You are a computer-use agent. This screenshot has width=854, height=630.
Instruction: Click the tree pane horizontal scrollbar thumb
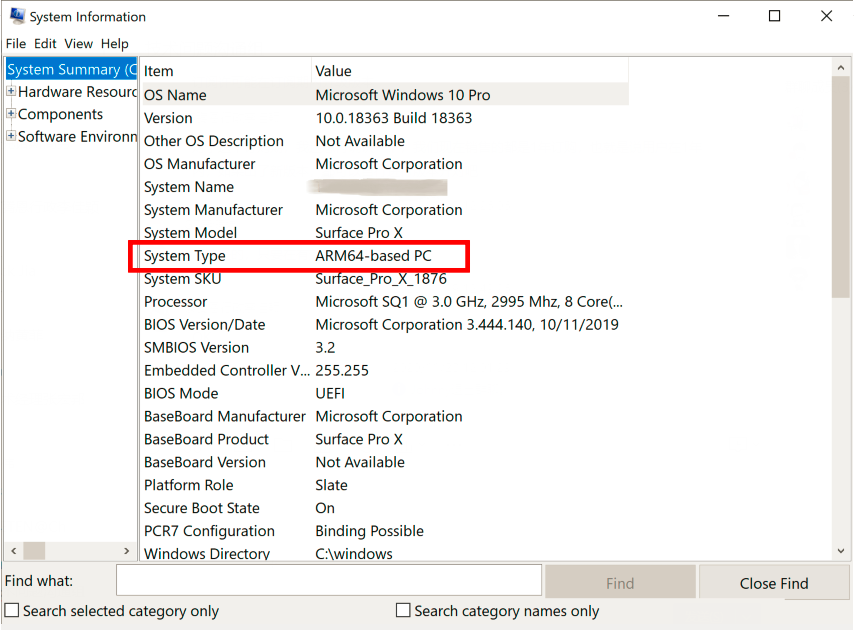34,551
